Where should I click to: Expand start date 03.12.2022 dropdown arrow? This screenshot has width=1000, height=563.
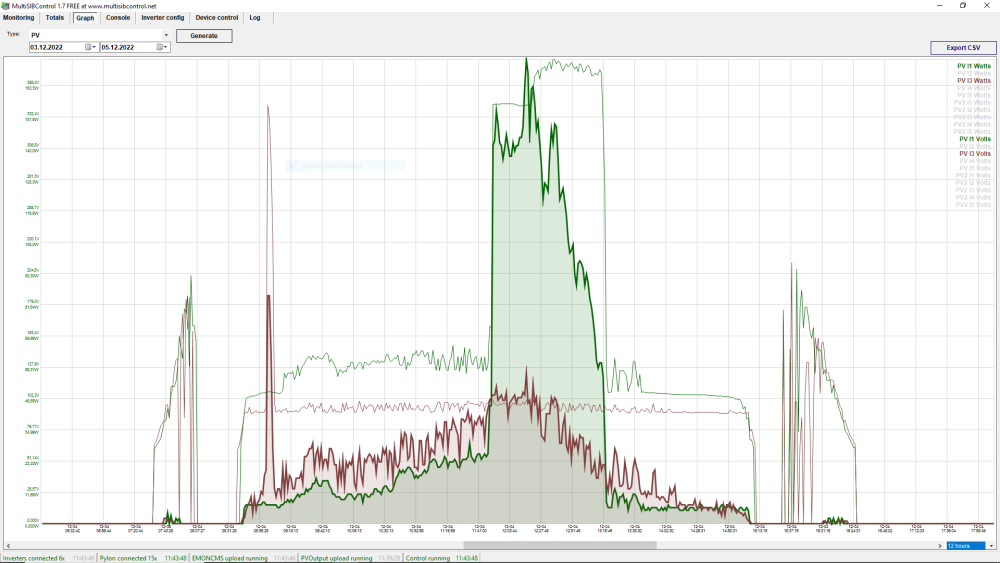tap(94, 47)
